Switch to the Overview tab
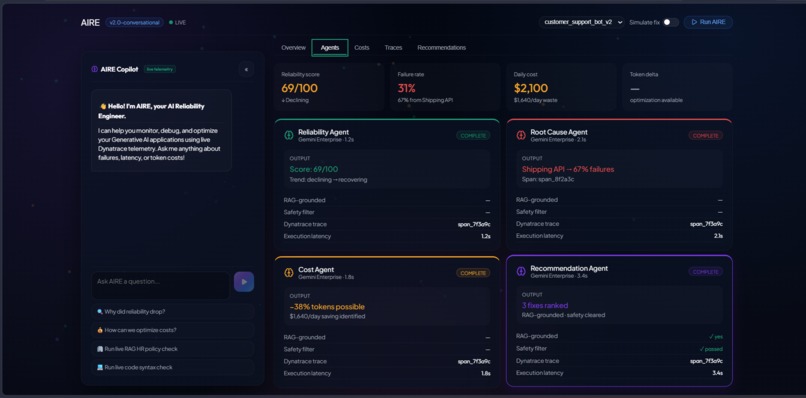 [x=294, y=48]
